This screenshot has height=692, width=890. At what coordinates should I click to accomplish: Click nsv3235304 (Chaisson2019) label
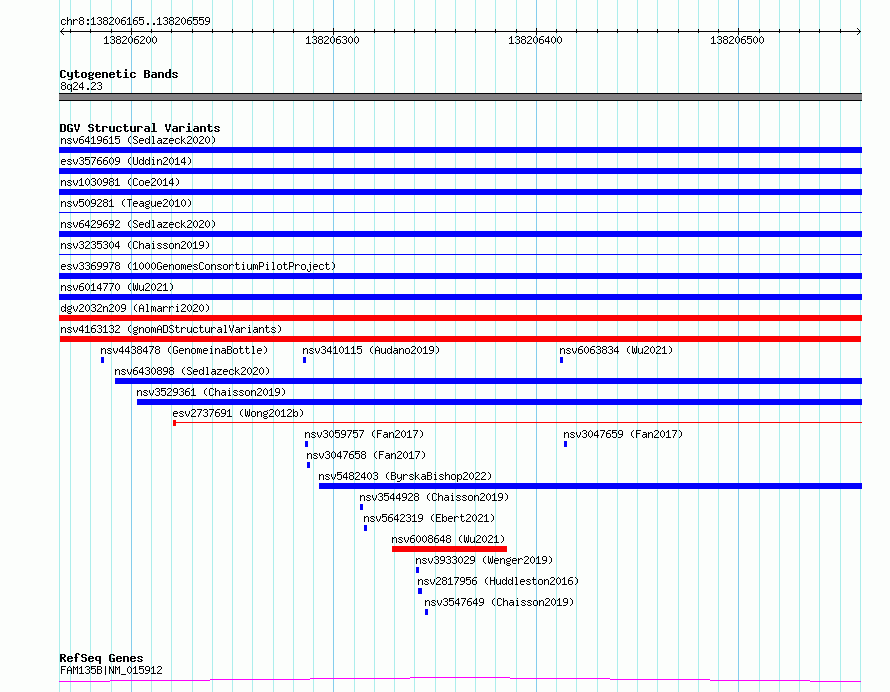click(x=135, y=245)
